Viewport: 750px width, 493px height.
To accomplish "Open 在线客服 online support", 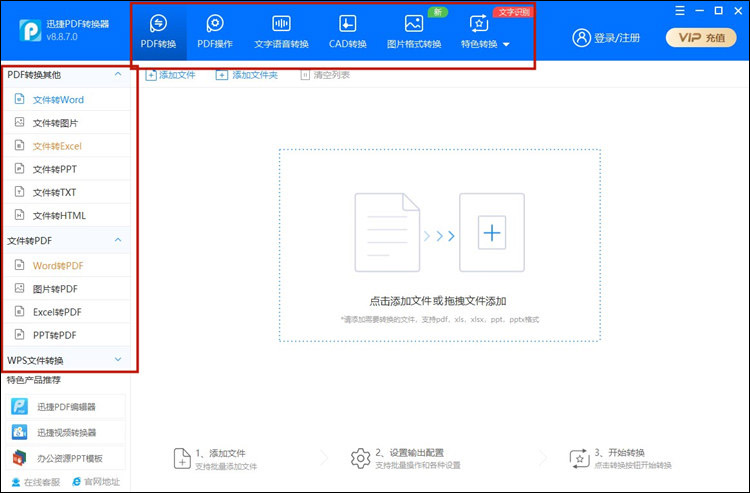I will 36,482.
